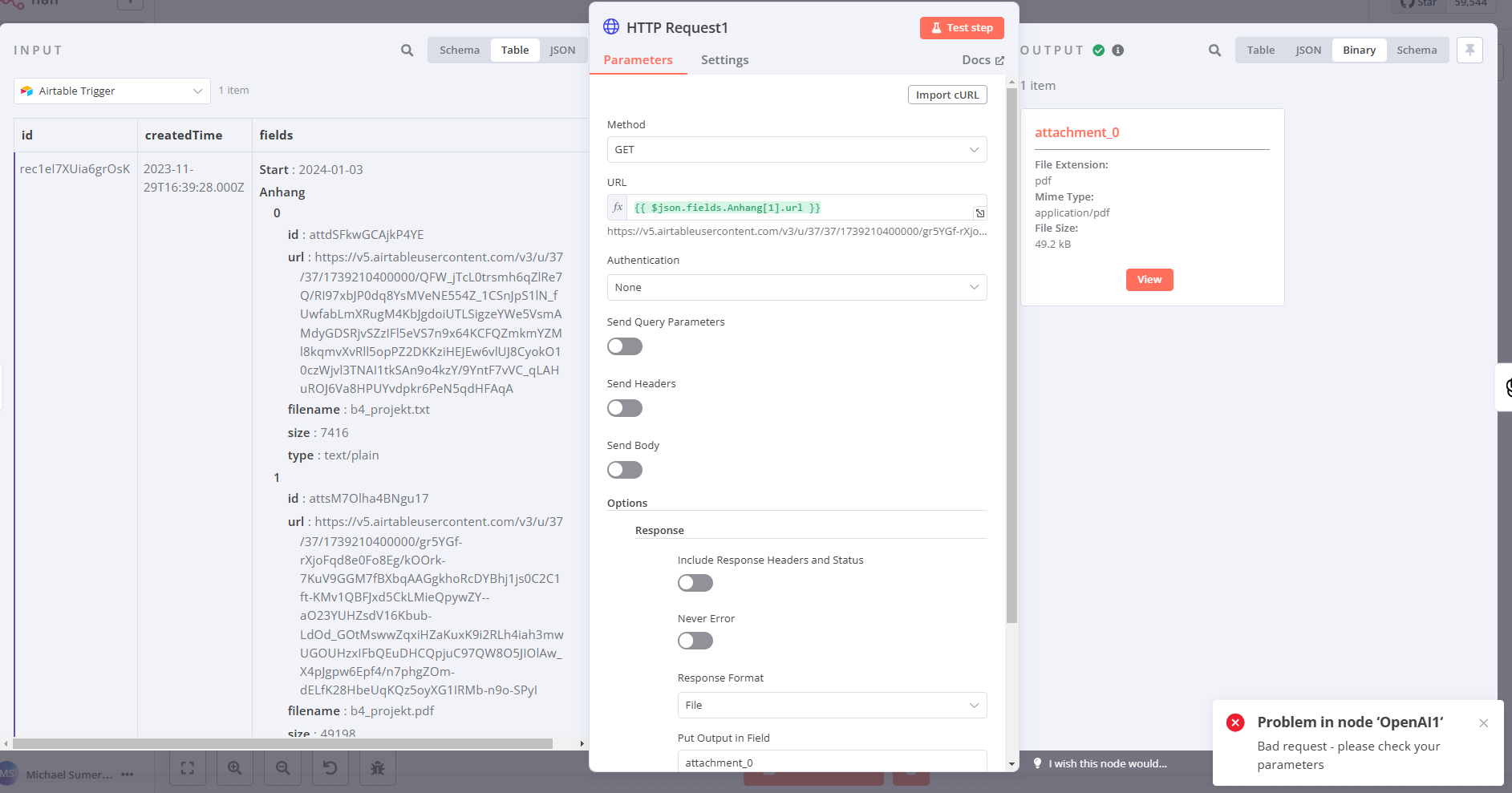Click the Put Output in Field input
Screen dimensions: 1512x793
coord(832,762)
